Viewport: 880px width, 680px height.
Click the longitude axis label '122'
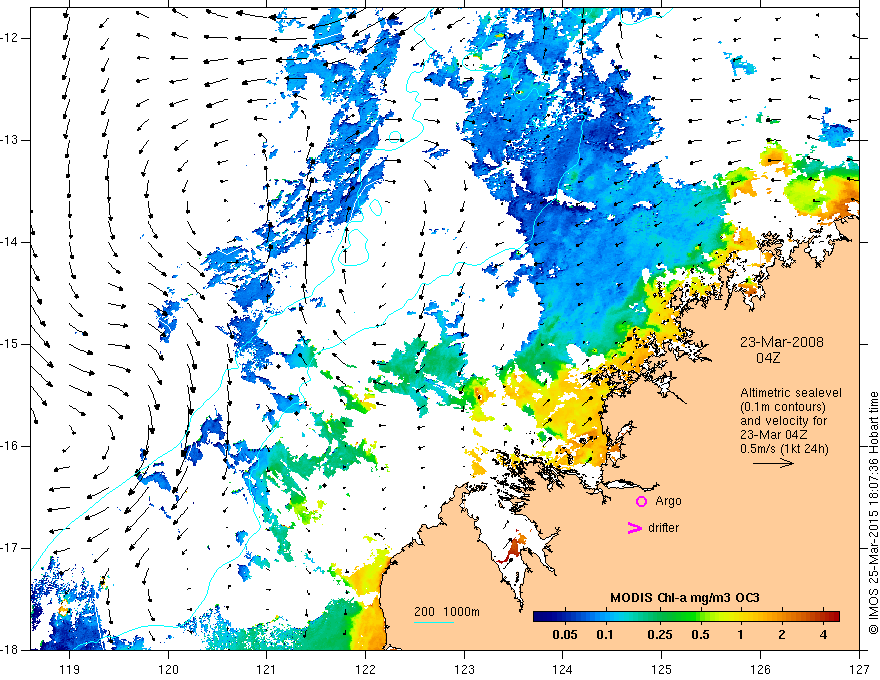(365, 669)
